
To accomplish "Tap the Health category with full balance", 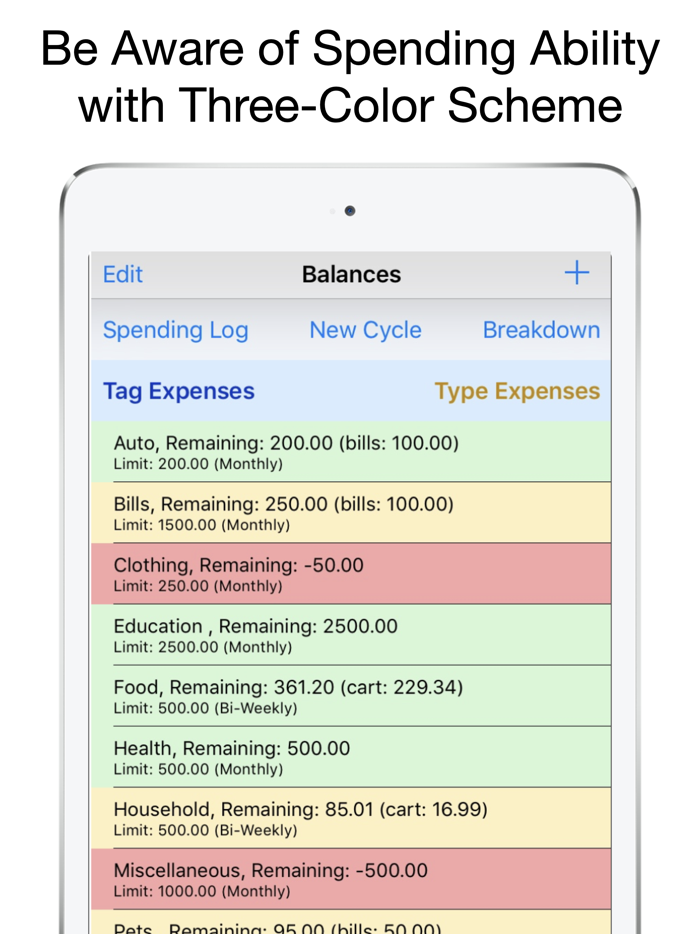I will pos(350,758).
